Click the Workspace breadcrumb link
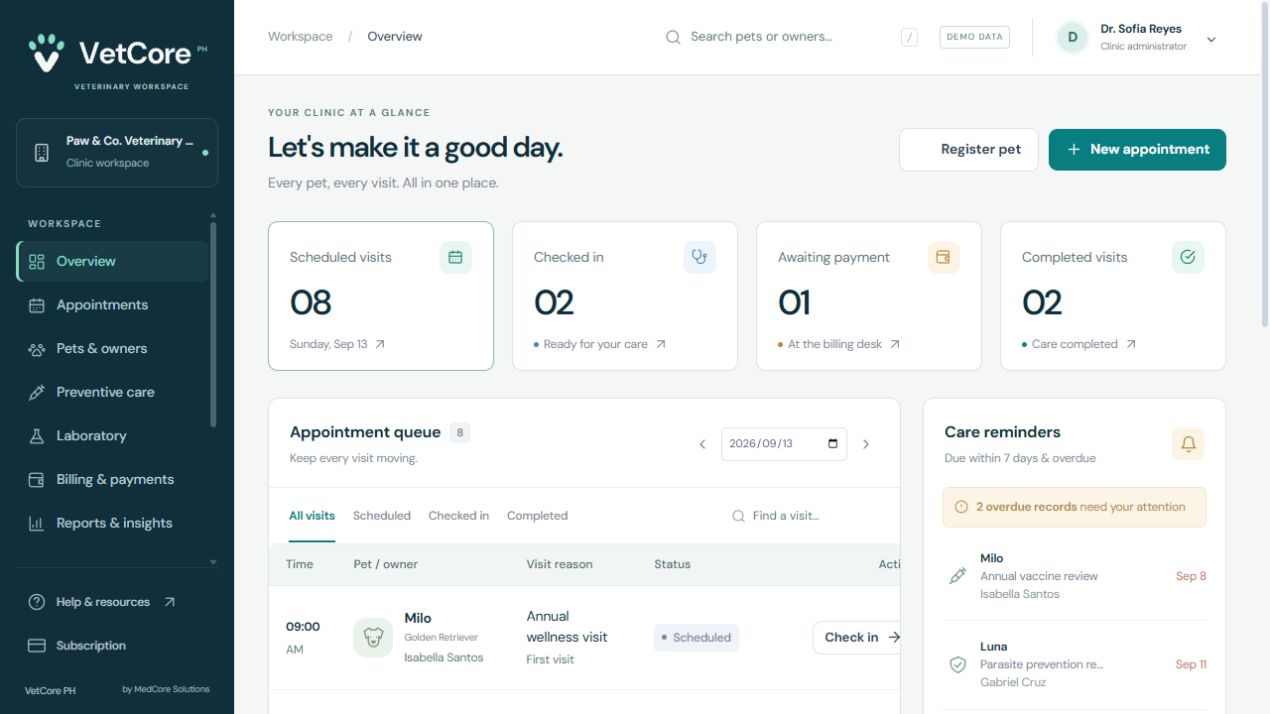 [300, 37]
